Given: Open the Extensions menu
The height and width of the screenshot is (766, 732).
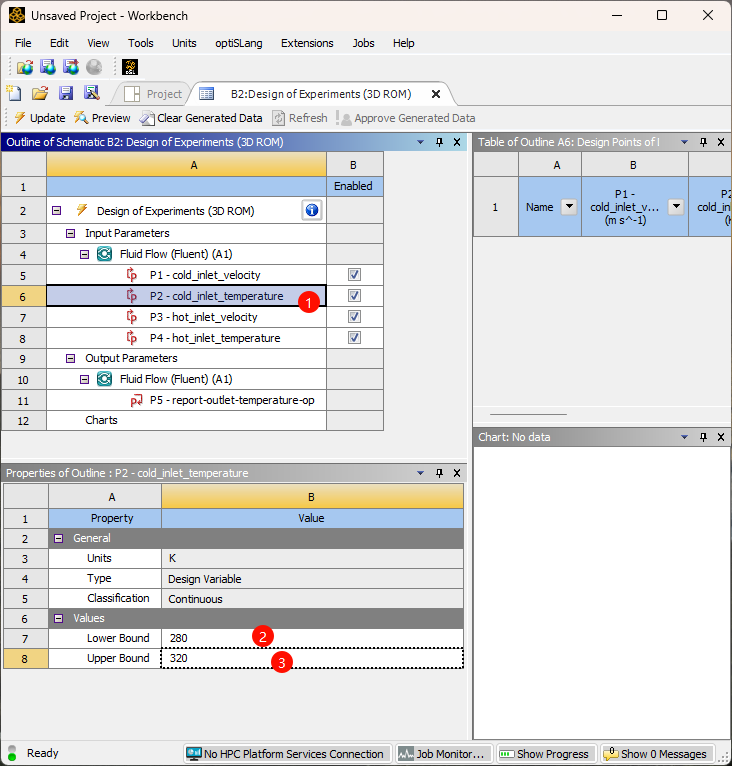Looking at the screenshot, I should click(306, 43).
